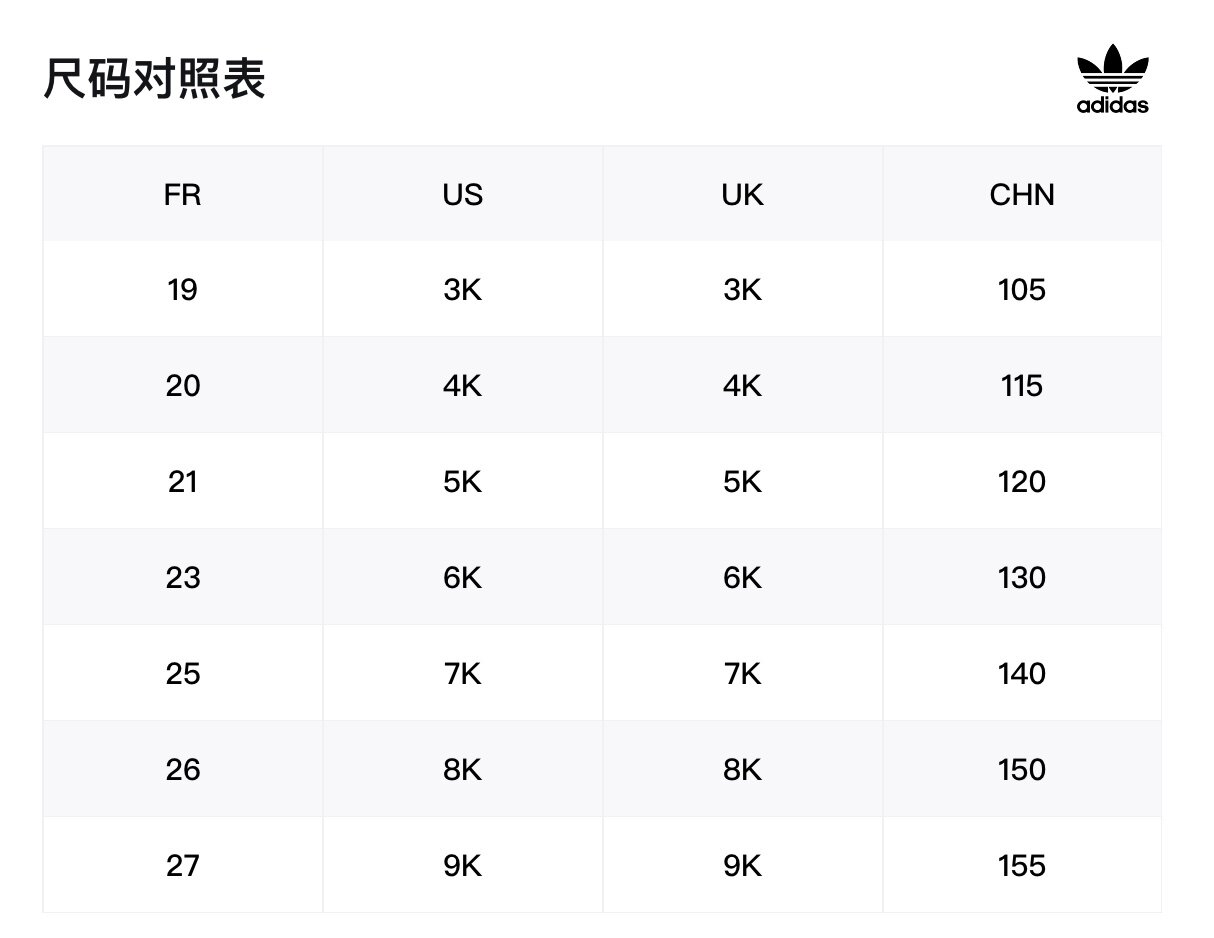Click FR size 23 cell

183,577
